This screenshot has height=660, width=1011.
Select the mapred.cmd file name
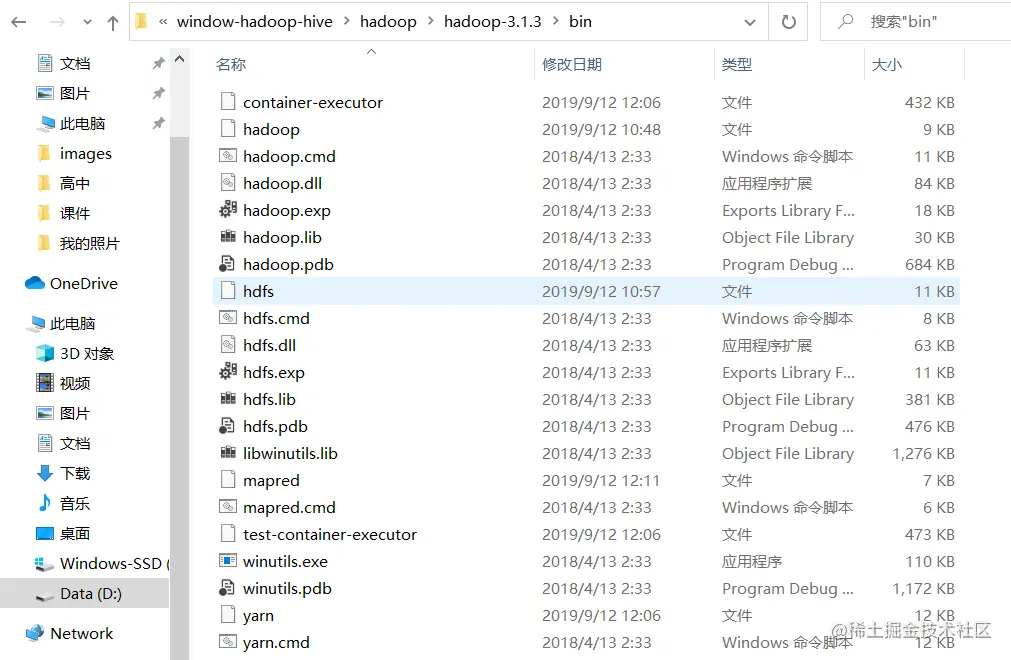tap(290, 508)
